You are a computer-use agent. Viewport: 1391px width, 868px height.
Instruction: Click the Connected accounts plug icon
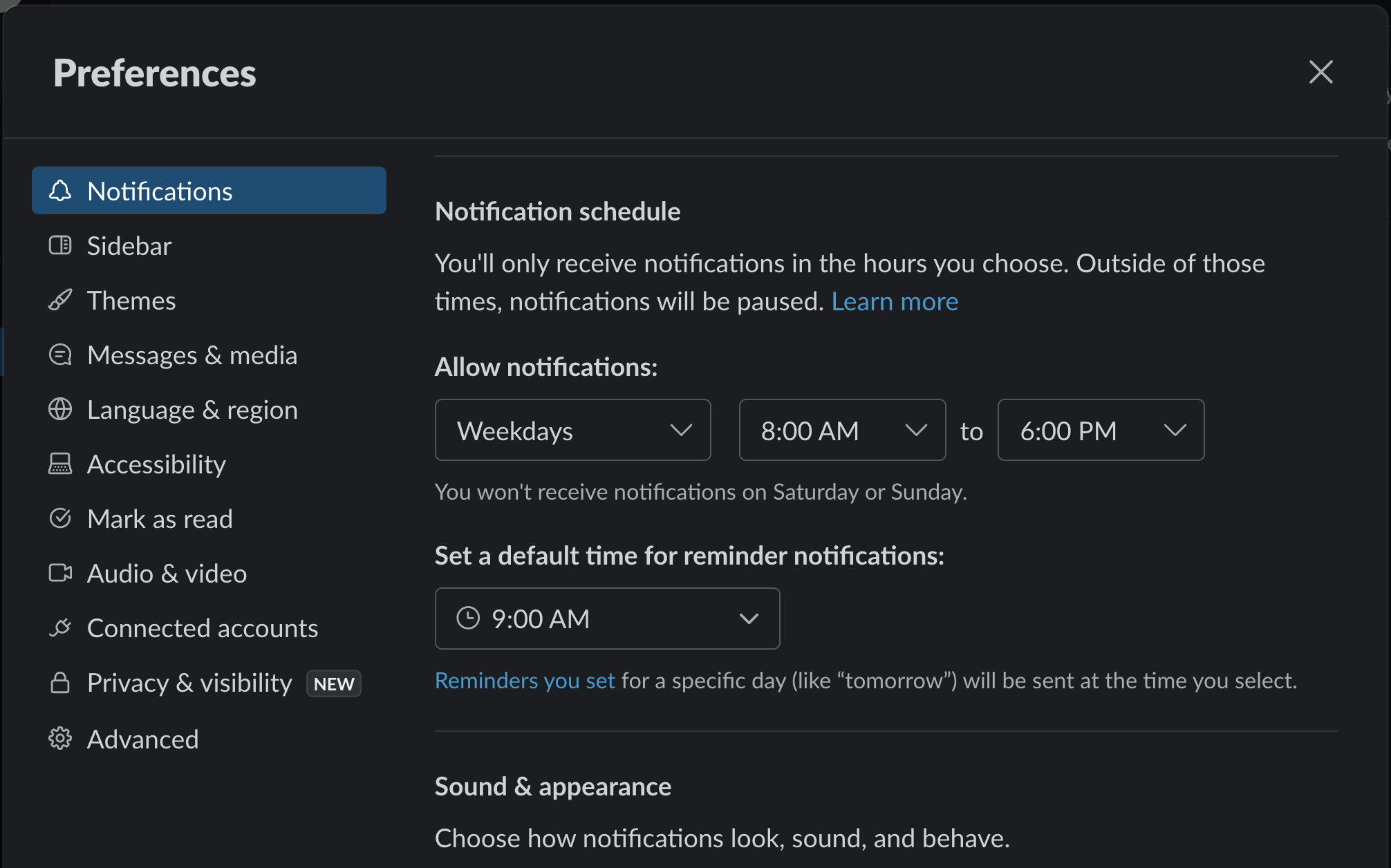coord(60,628)
